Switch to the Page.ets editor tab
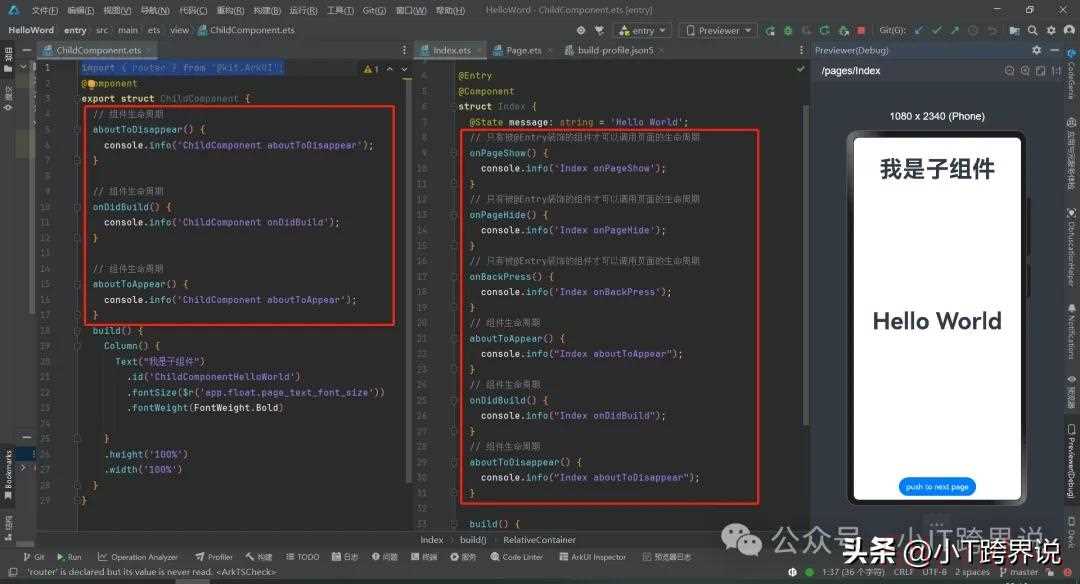 coord(523,50)
